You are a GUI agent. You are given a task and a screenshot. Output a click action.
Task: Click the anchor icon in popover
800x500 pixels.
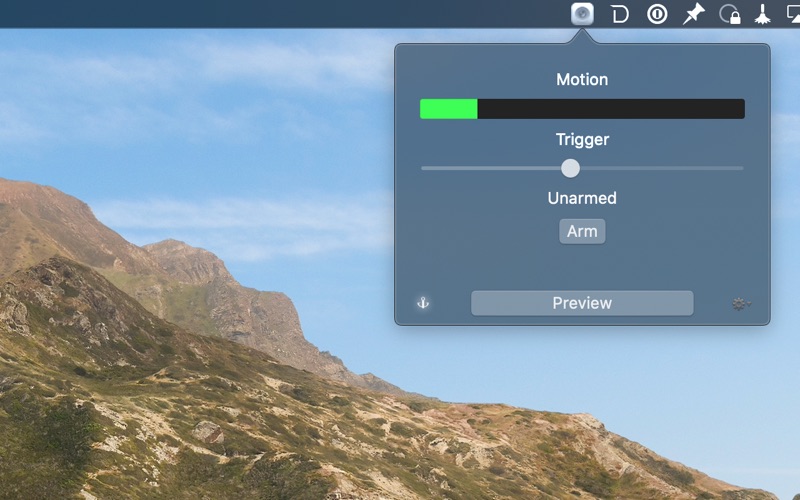pyautogui.click(x=423, y=303)
